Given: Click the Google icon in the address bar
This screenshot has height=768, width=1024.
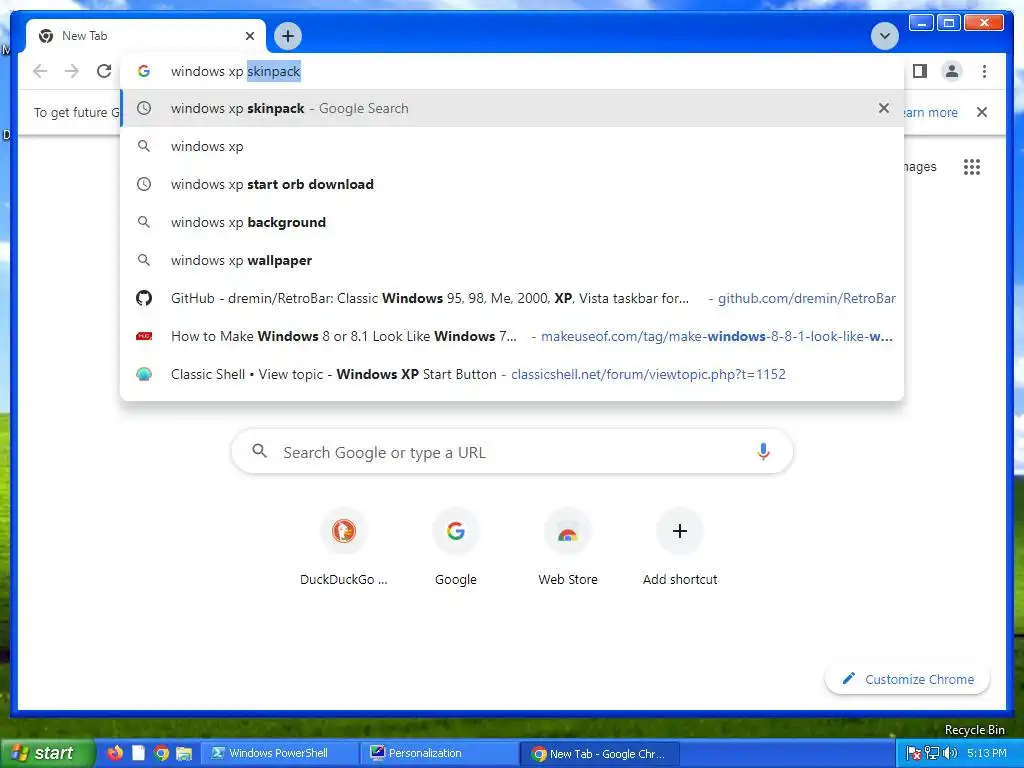Looking at the screenshot, I should (x=144, y=71).
